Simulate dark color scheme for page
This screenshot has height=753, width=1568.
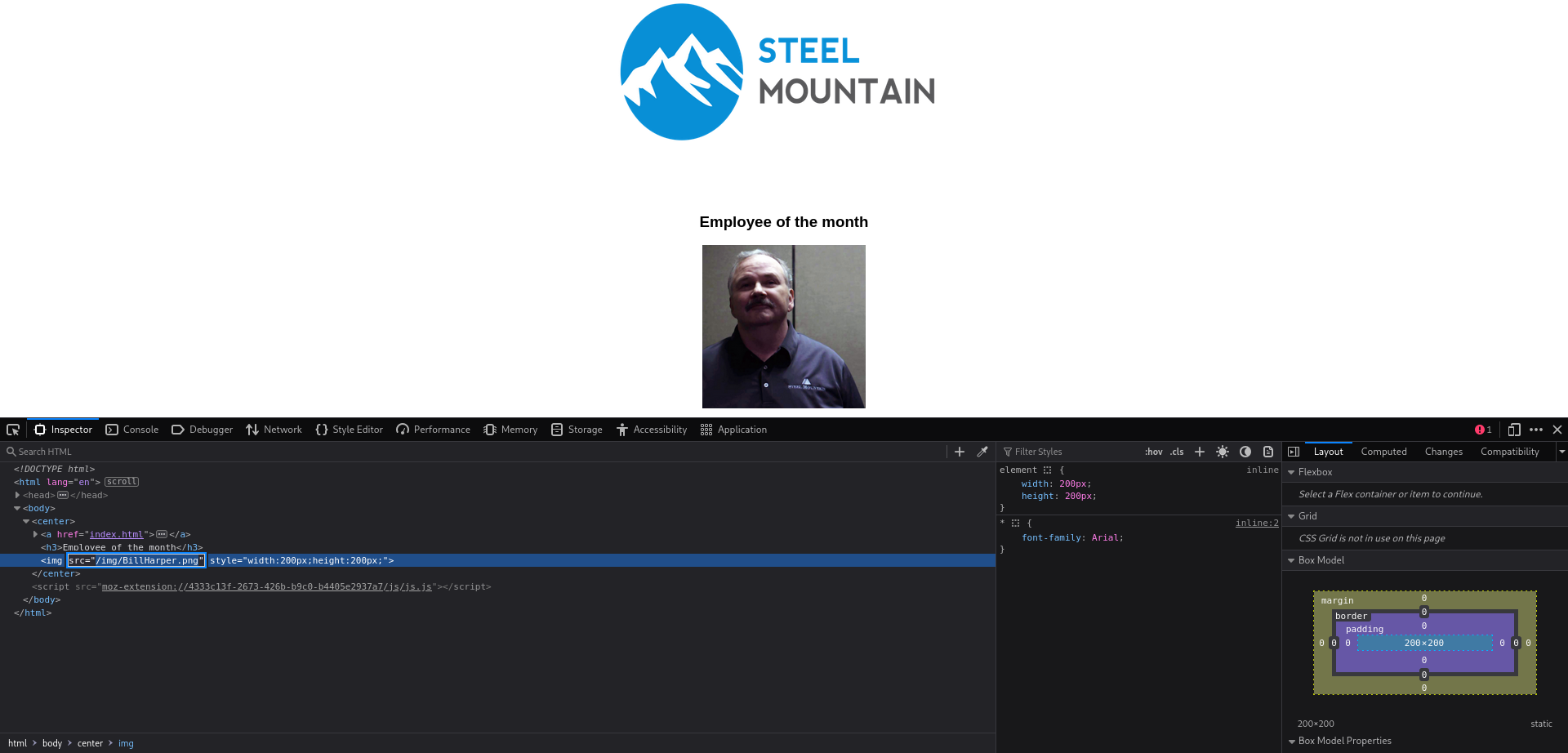point(1245,451)
